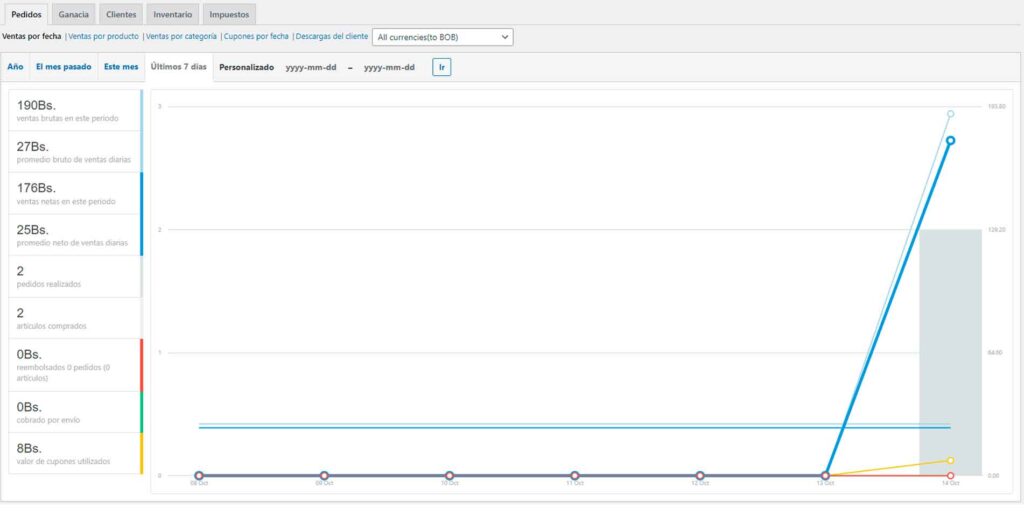Highlight 2 pedidos realizados legend item
Image resolution: width=1024 pixels, height=524 pixels.
[76, 276]
